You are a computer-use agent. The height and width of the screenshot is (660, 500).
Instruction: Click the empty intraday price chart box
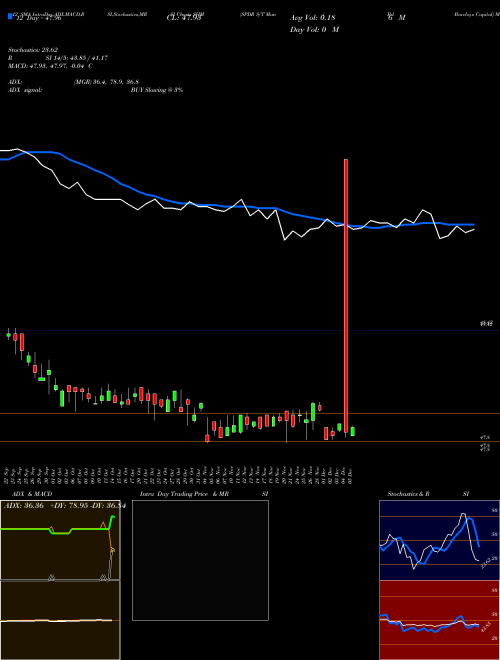pyautogui.click(x=200, y=560)
